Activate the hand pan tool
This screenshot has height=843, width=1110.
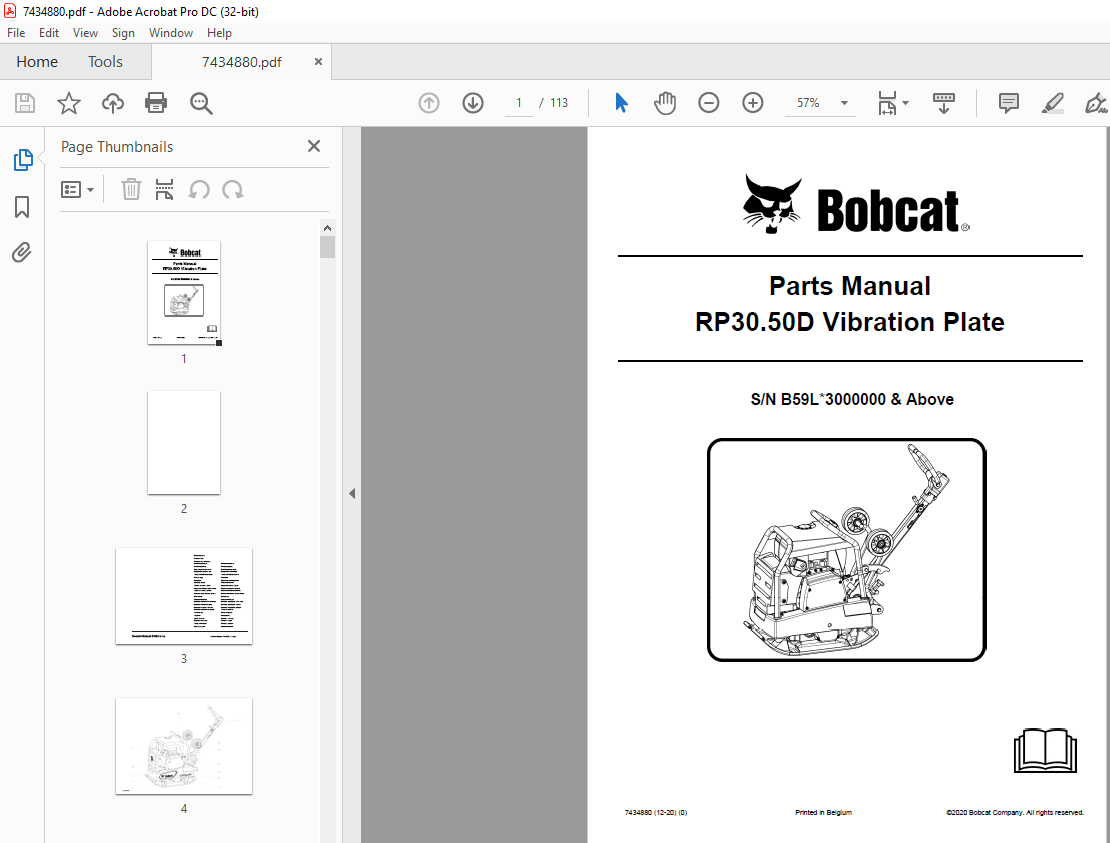pos(665,103)
